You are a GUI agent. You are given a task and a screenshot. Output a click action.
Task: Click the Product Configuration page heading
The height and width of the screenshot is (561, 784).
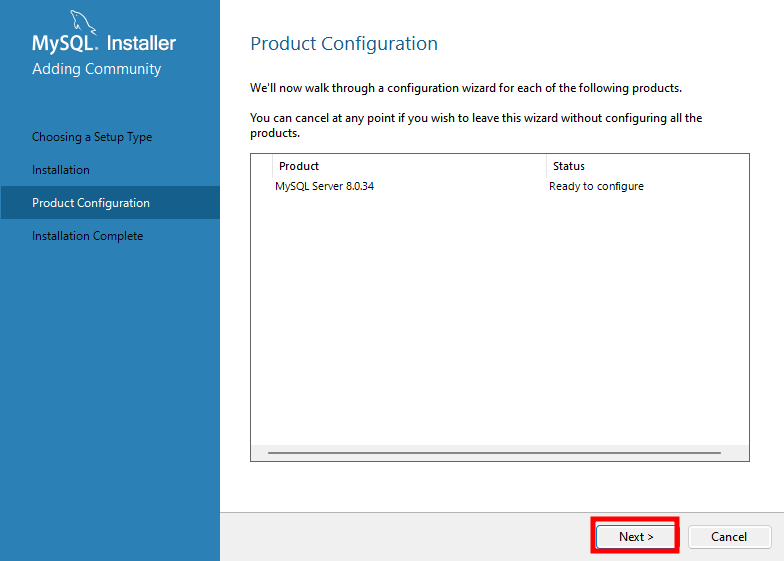tap(344, 44)
